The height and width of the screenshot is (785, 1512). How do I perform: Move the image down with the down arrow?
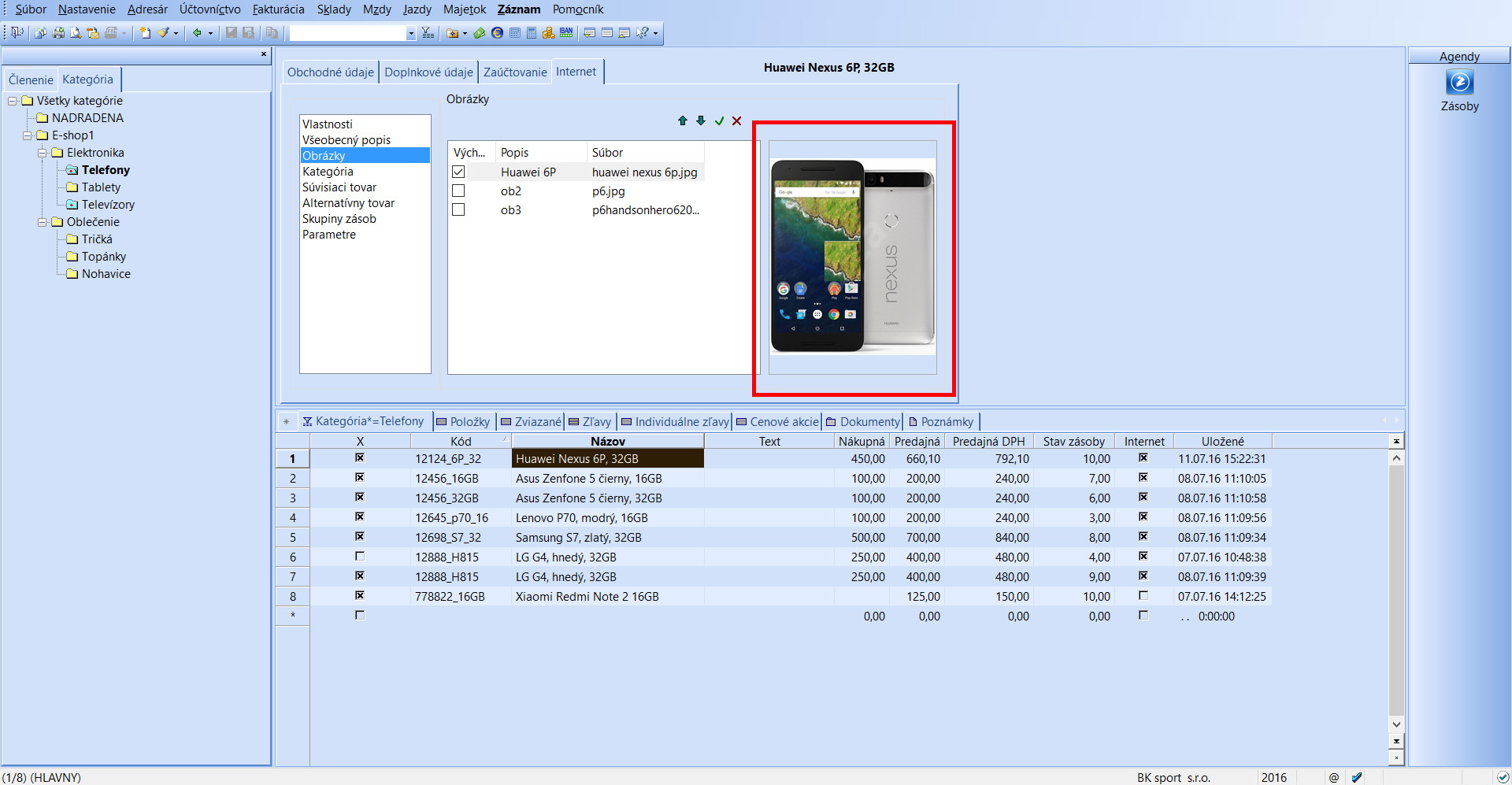tap(701, 120)
